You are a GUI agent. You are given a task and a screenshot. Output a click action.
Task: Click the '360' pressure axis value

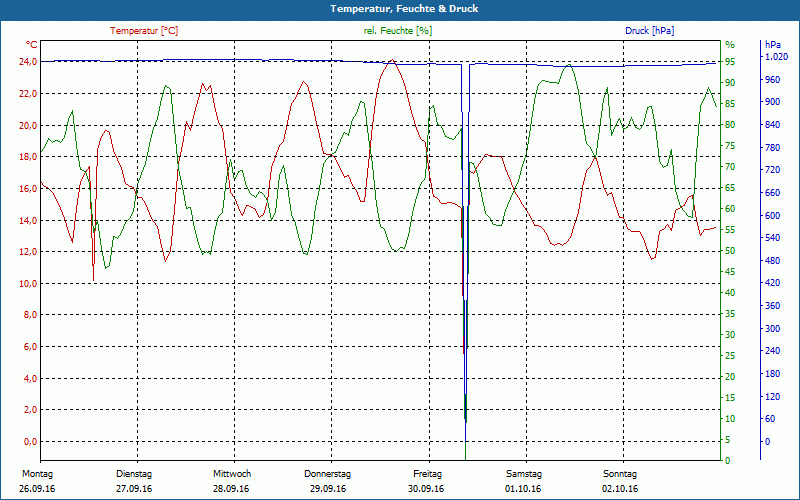(x=773, y=306)
